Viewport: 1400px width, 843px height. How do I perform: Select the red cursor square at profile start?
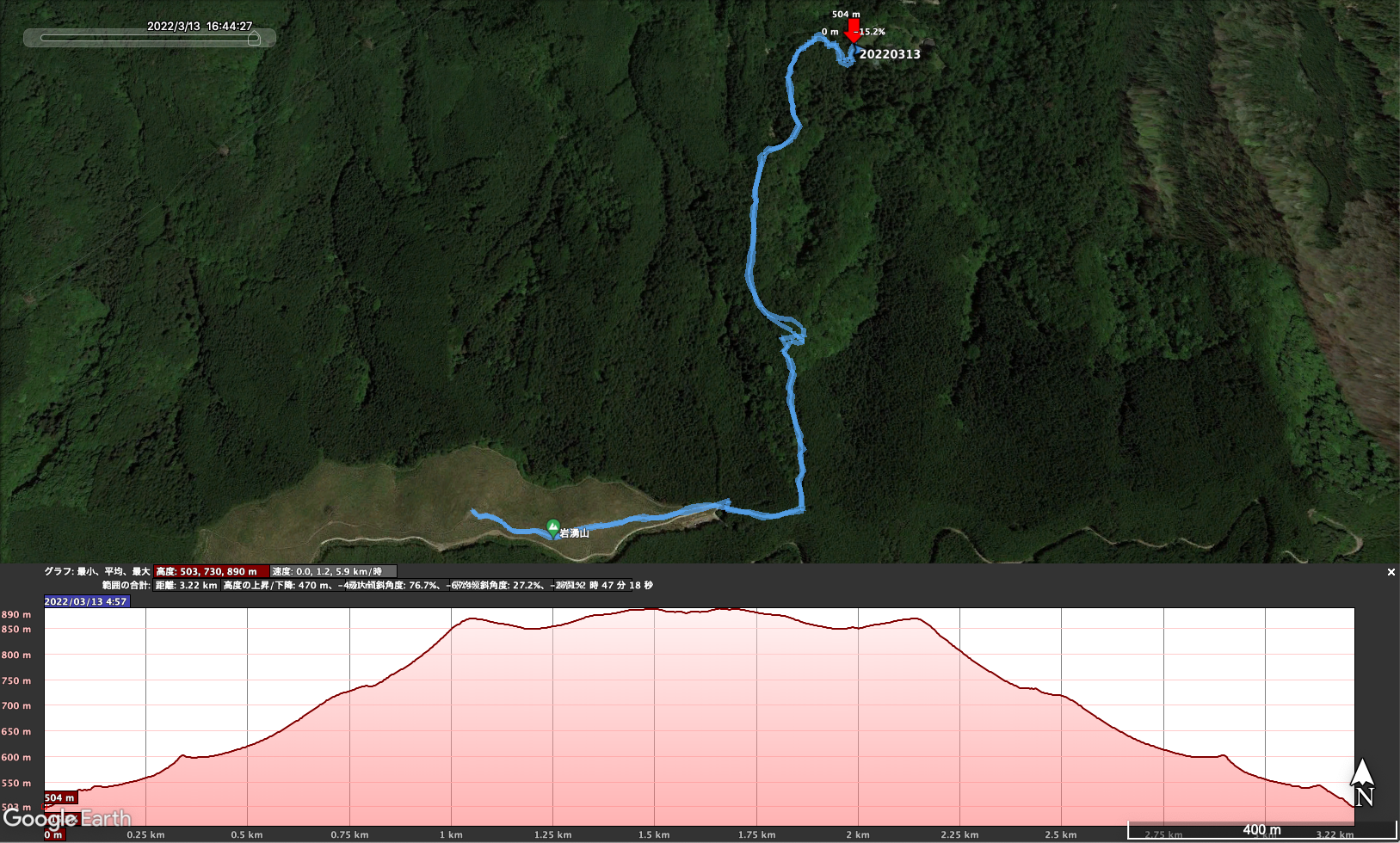(46, 808)
